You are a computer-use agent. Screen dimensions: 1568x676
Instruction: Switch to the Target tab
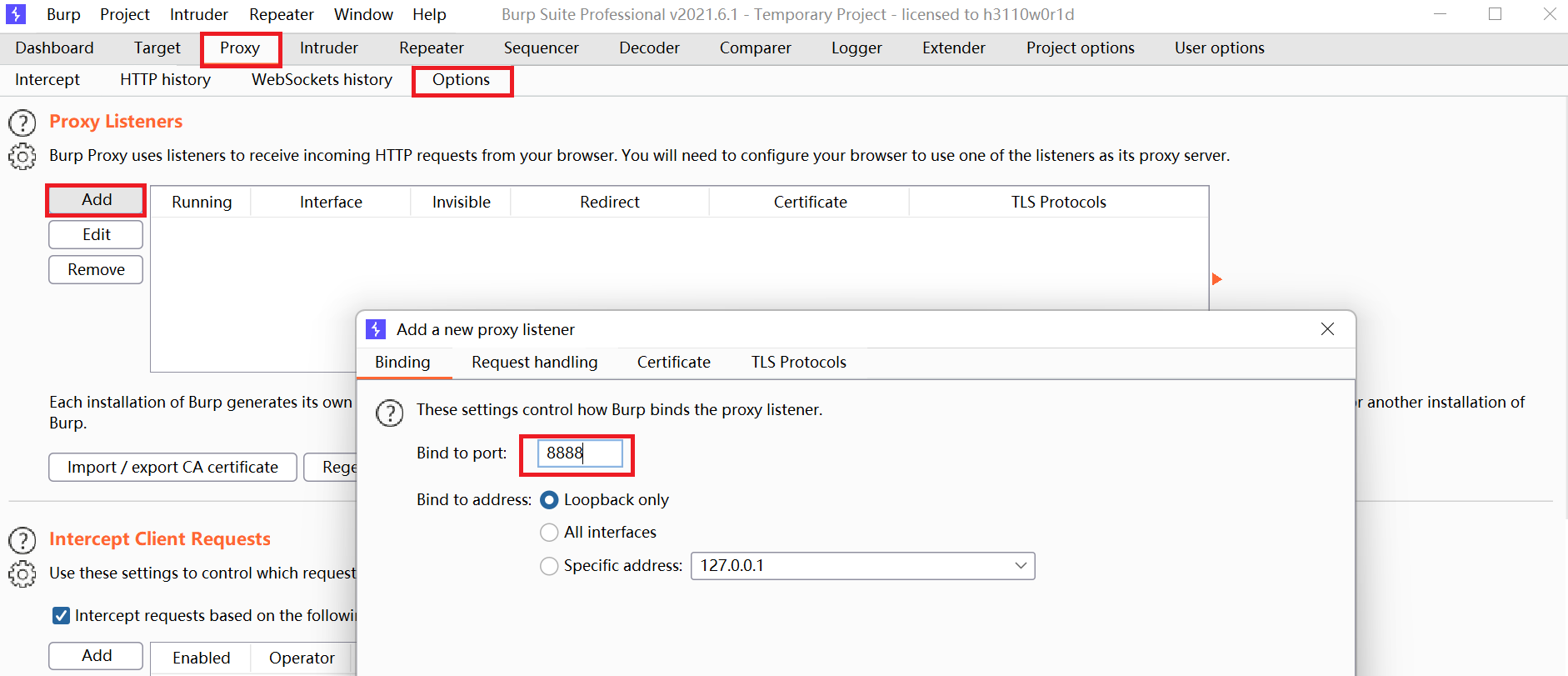pyautogui.click(x=157, y=48)
